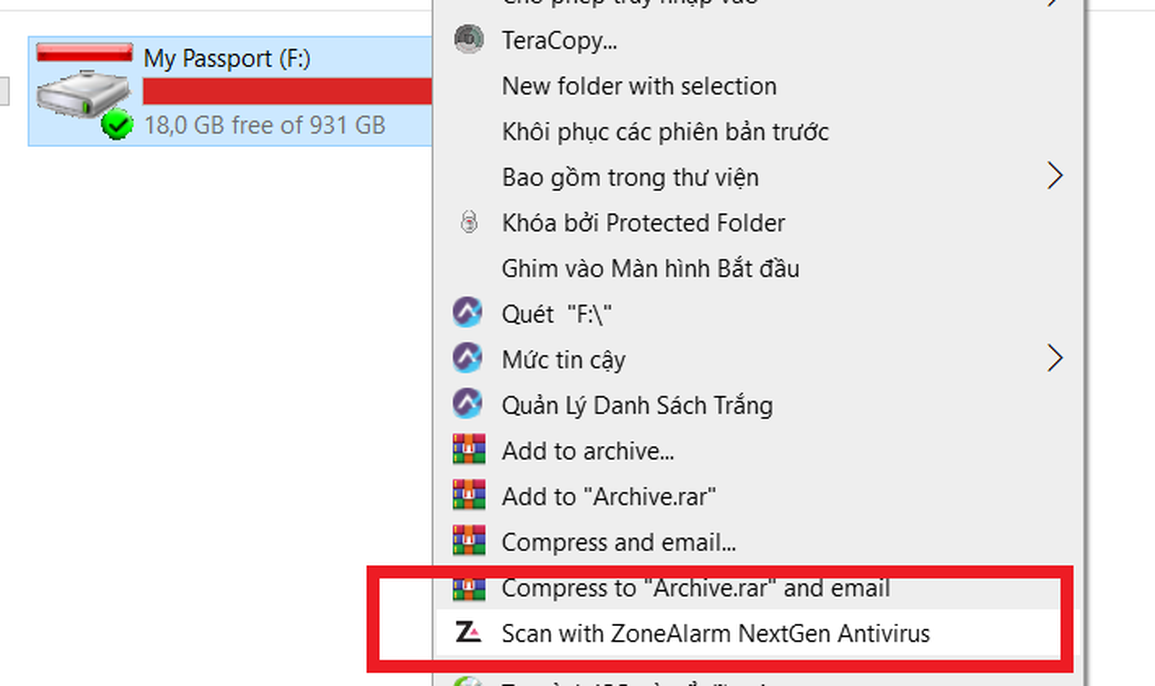Click the icon beside Mức tin cậy
Screen dimensions: 1155x686
[468, 359]
